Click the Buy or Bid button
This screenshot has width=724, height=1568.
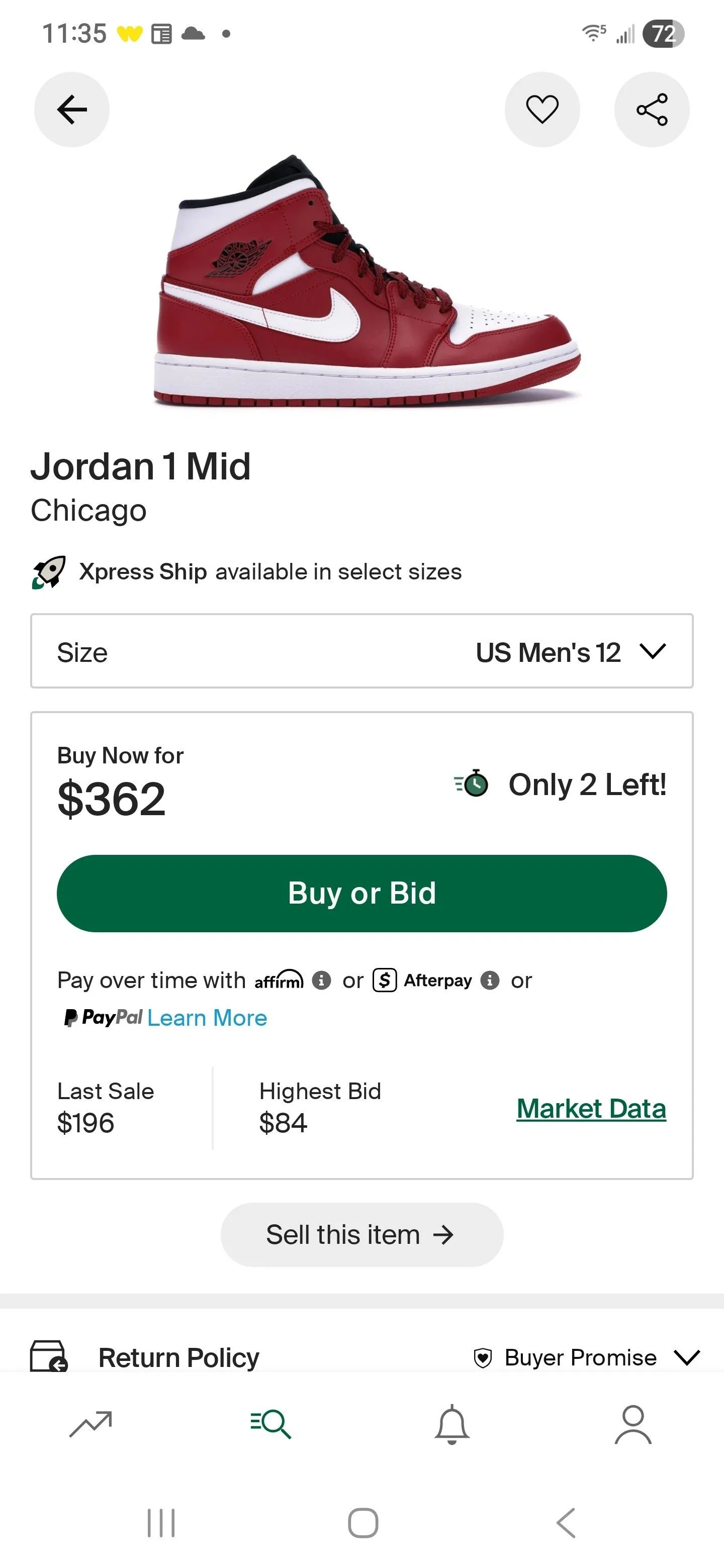coord(361,893)
